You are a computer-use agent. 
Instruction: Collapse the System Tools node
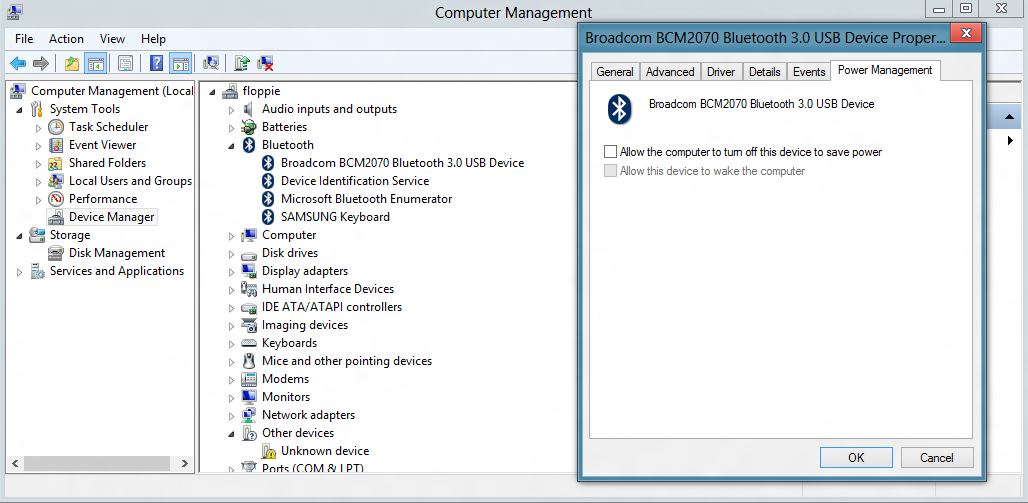pyautogui.click(x=20, y=110)
